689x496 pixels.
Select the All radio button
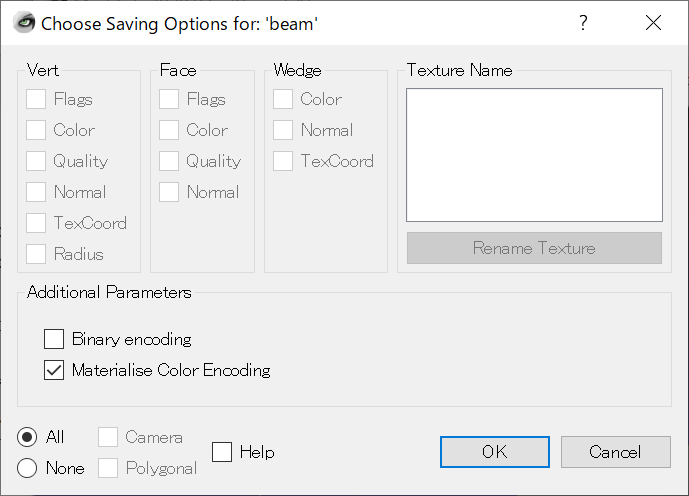tap(28, 437)
